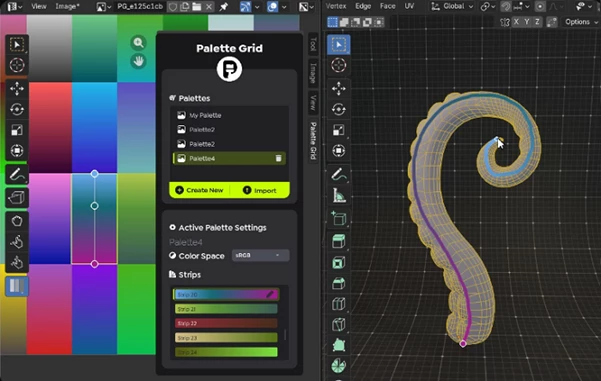Select My Palette in palettes list
Viewport: 601px width, 381px height.
[229, 115]
